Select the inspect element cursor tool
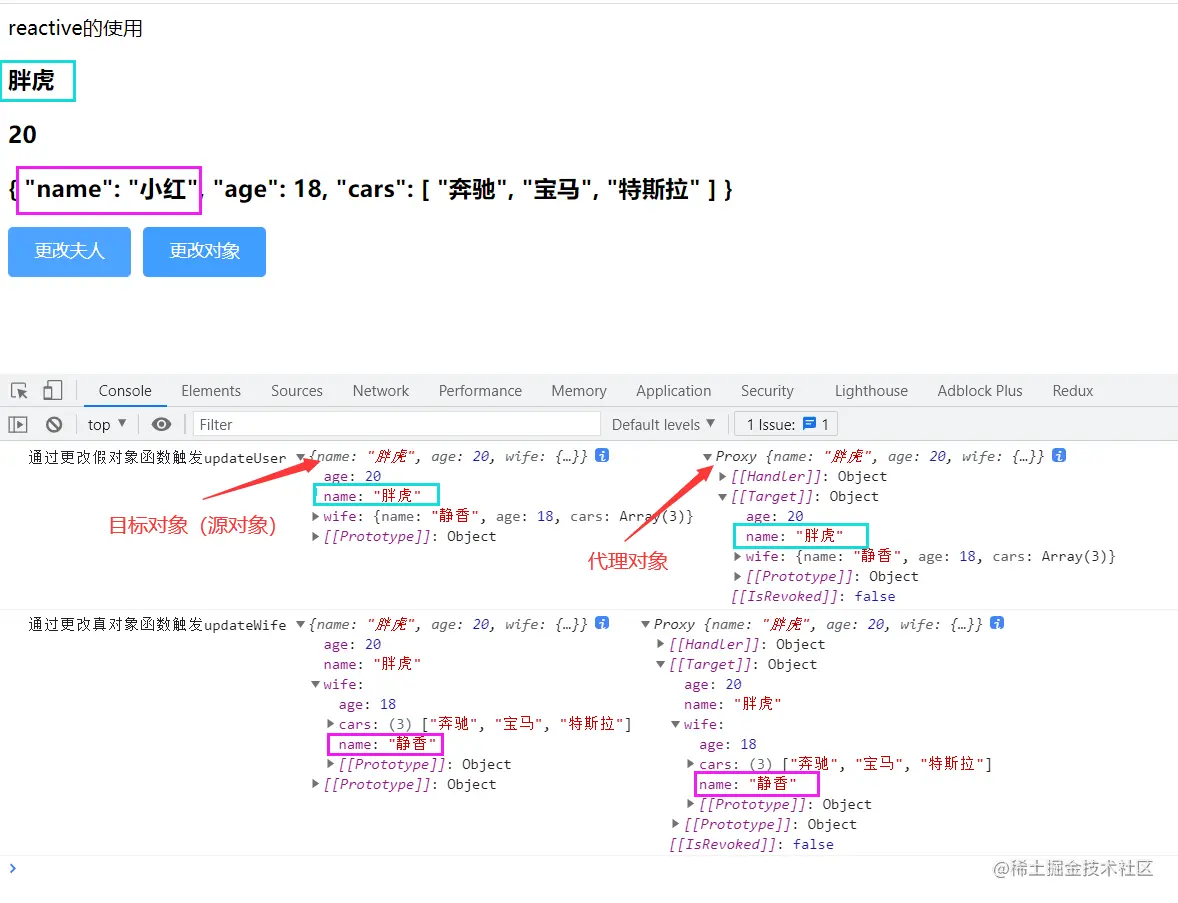The image size is (1178, 903). click(x=16, y=390)
